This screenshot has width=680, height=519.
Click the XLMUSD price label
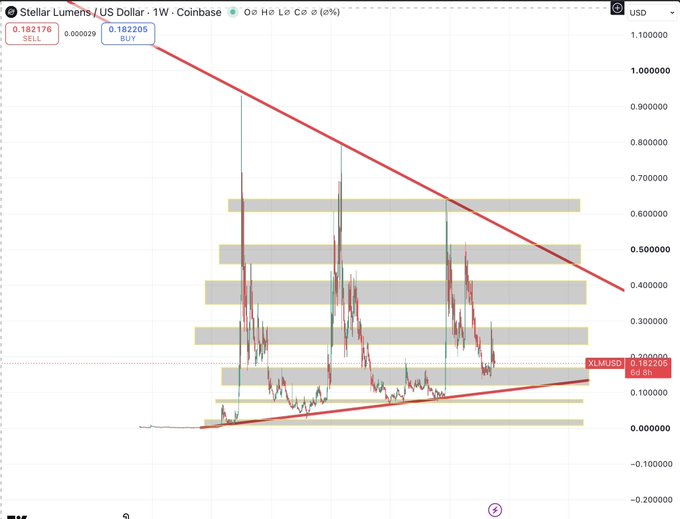pyautogui.click(x=605, y=363)
